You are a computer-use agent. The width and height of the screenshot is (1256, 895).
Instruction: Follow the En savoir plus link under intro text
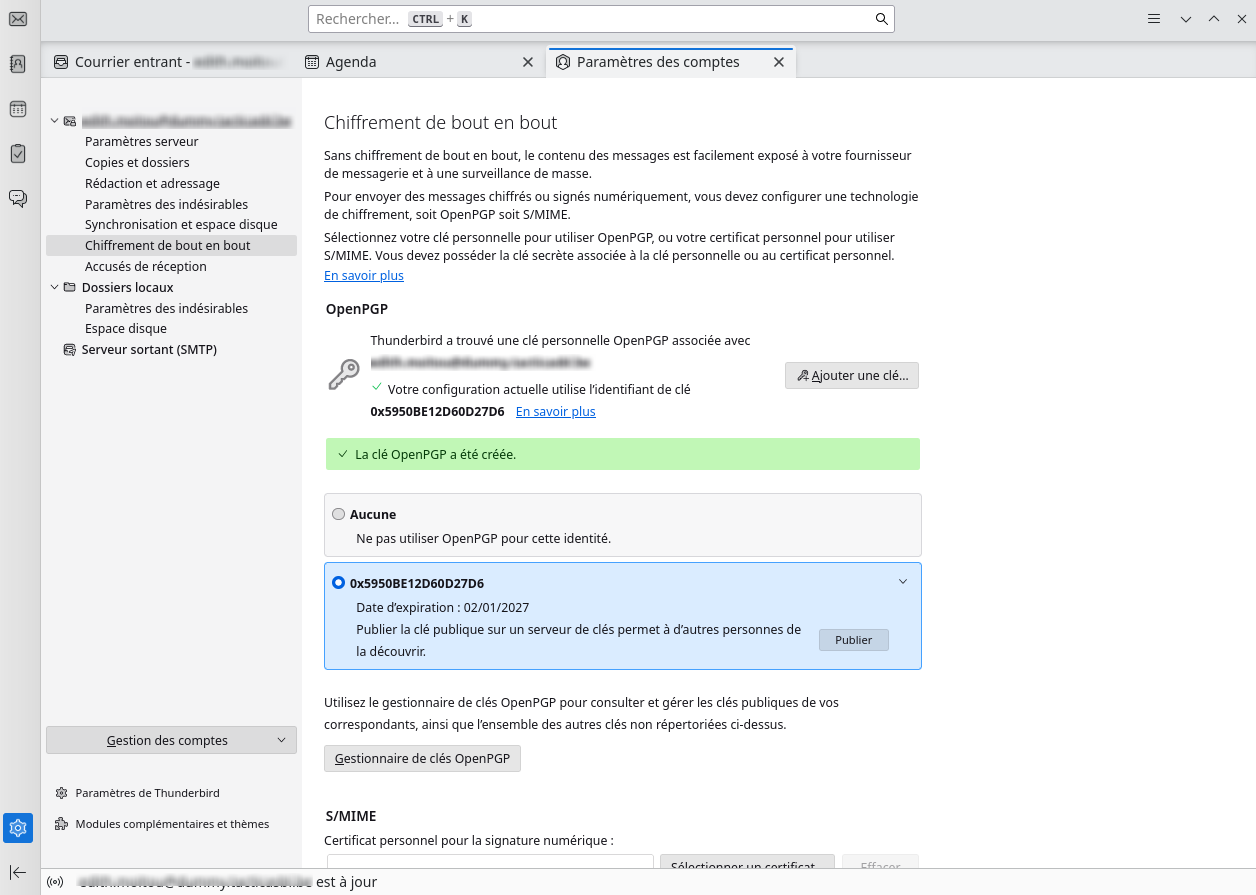pyautogui.click(x=364, y=275)
